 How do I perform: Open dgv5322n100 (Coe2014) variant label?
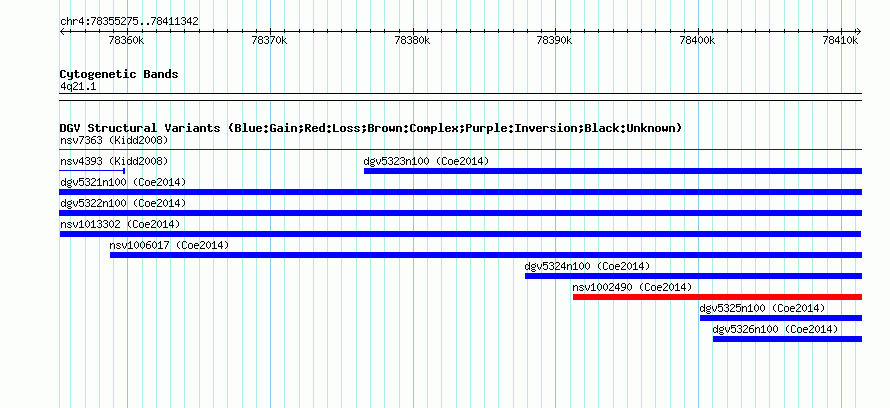coord(123,203)
